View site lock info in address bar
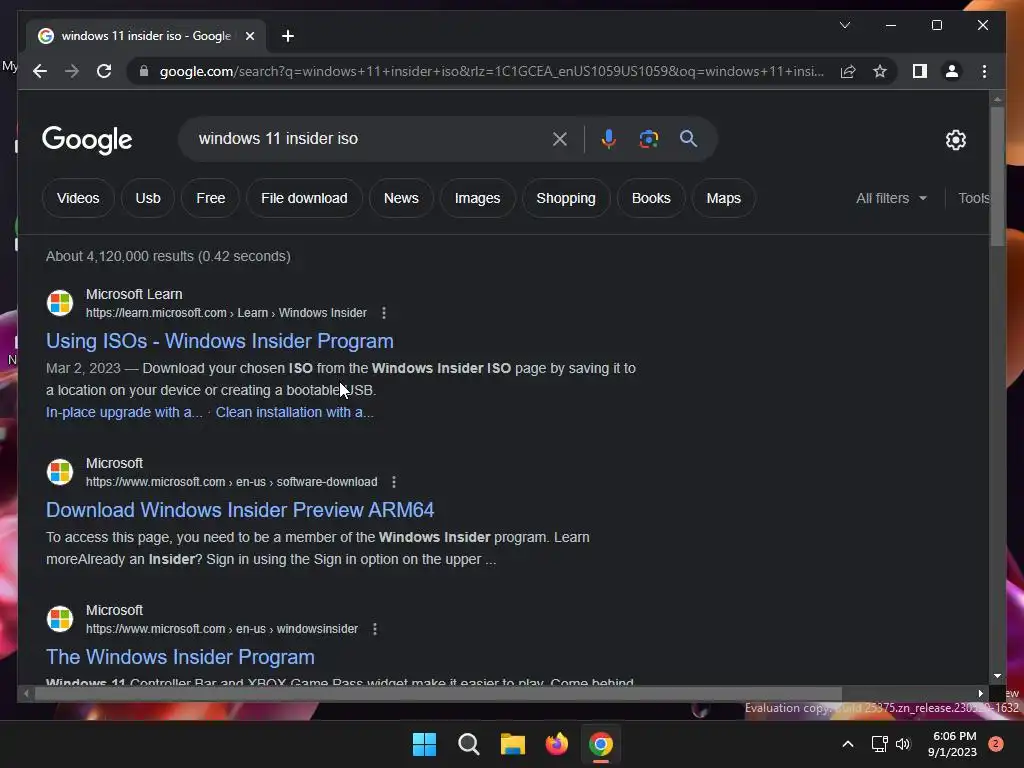Viewport: 1024px width, 768px height. point(144,71)
